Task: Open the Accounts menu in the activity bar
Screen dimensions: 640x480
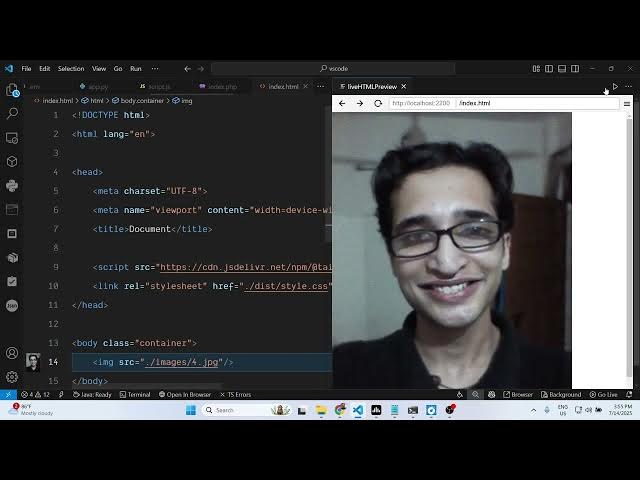Action: 12,353
